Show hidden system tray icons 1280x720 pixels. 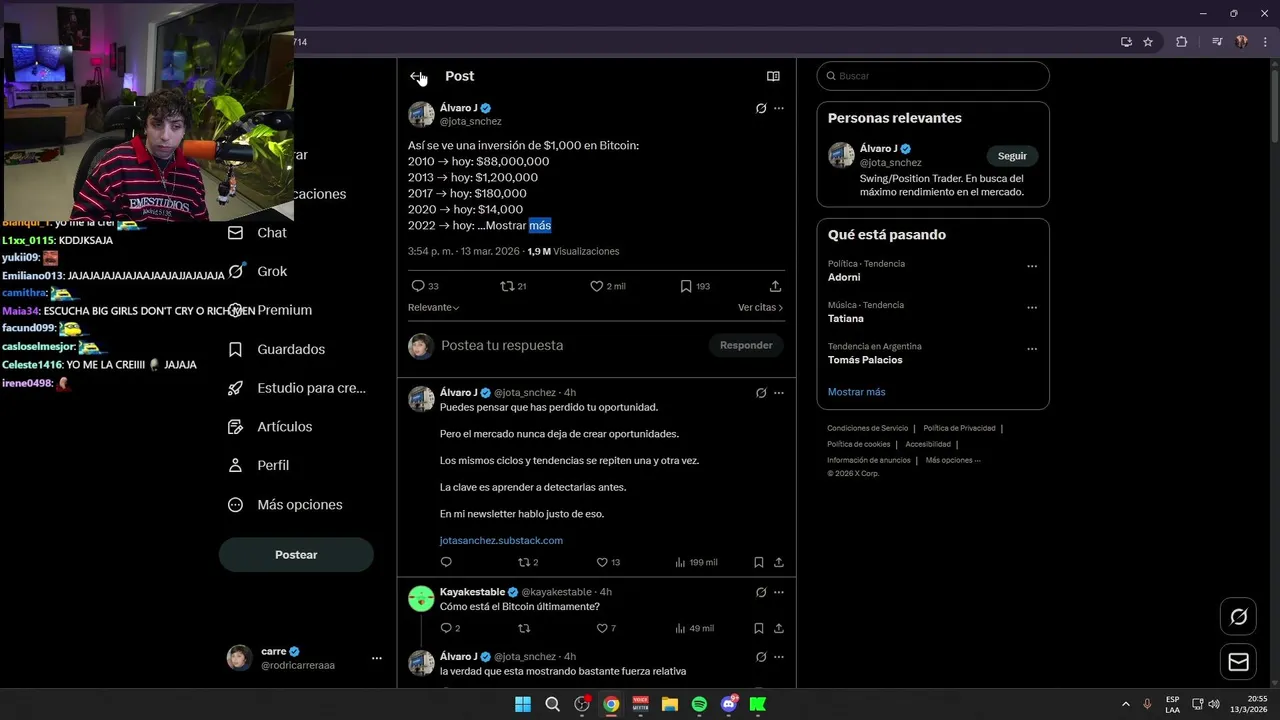pos(1126,704)
